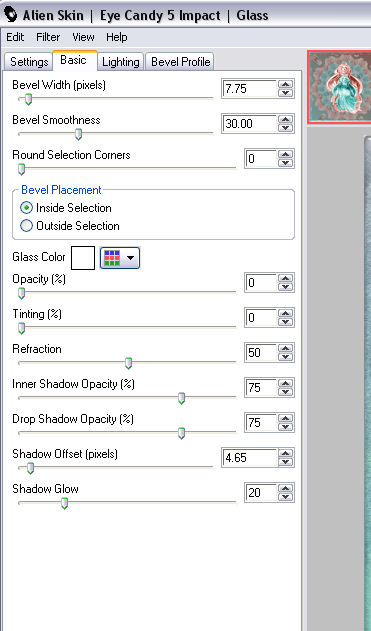This screenshot has height=631, width=371.
Task: Switch to the Bevel Profile tab
Action: point(180,62)
